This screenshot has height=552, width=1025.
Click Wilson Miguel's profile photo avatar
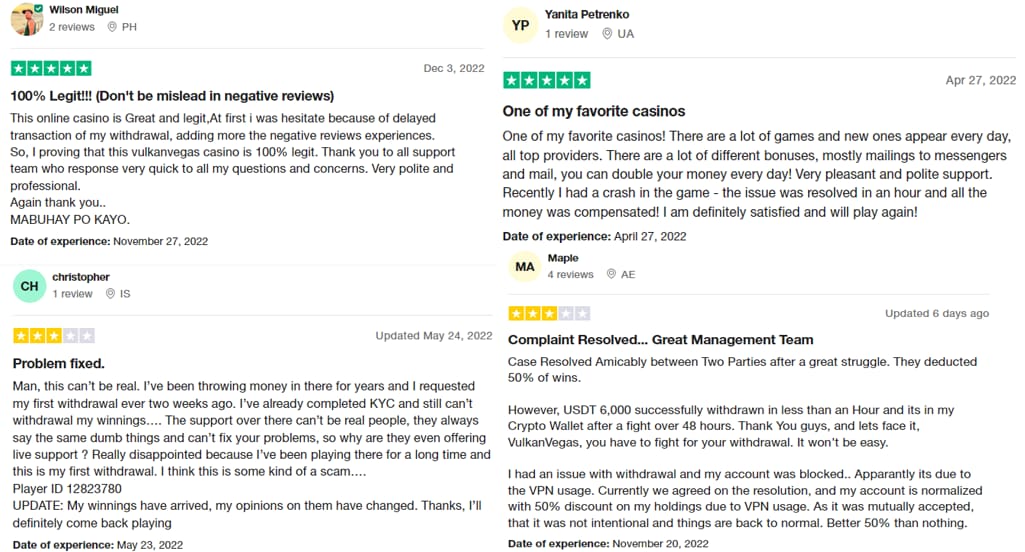tap(27, 18)
